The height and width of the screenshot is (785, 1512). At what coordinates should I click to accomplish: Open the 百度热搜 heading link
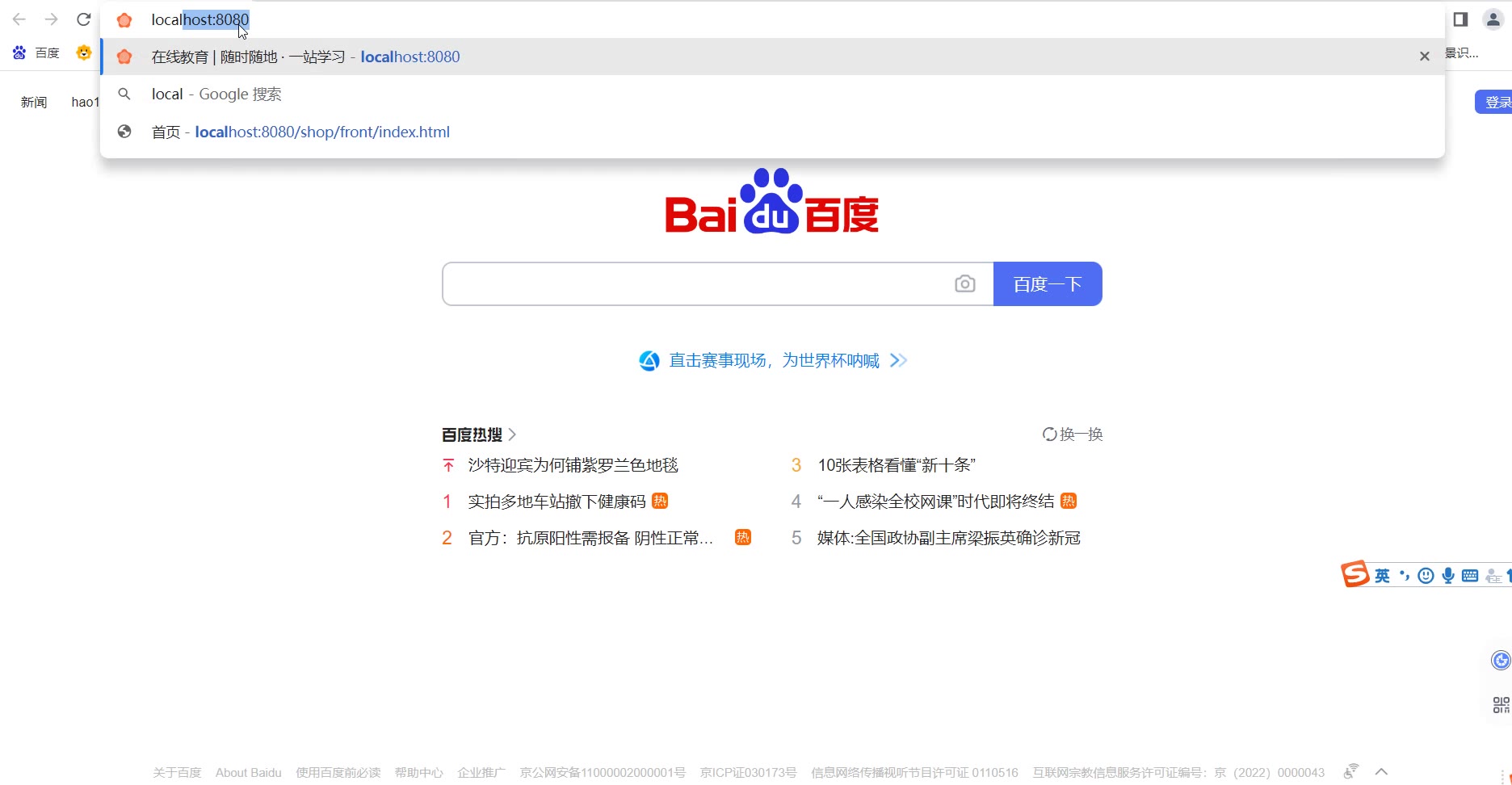pos(479,434)
